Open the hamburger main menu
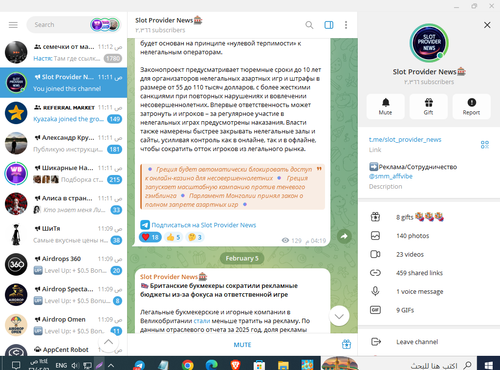Screen dimensions: 500x370 [x=13, y=25]
